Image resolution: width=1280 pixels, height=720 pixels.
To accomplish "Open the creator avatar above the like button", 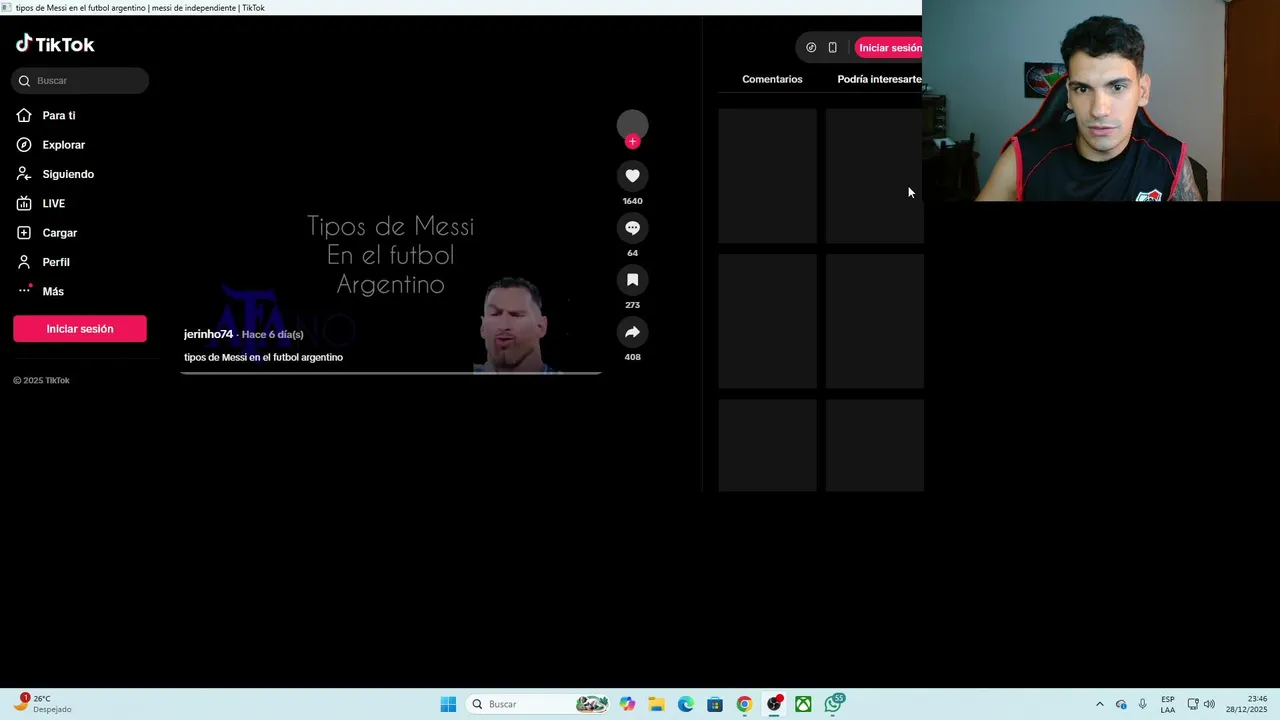I will (x=632, y=125).
